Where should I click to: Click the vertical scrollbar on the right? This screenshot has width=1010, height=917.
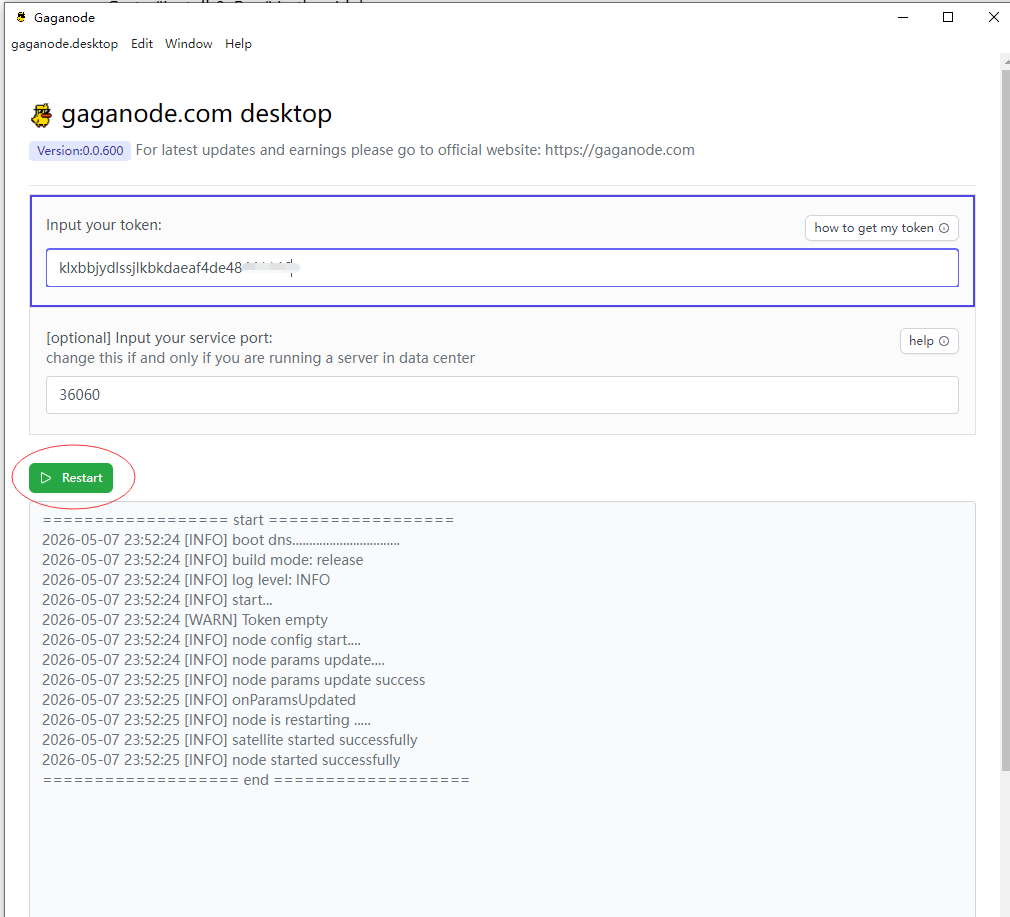[1005, 419]
